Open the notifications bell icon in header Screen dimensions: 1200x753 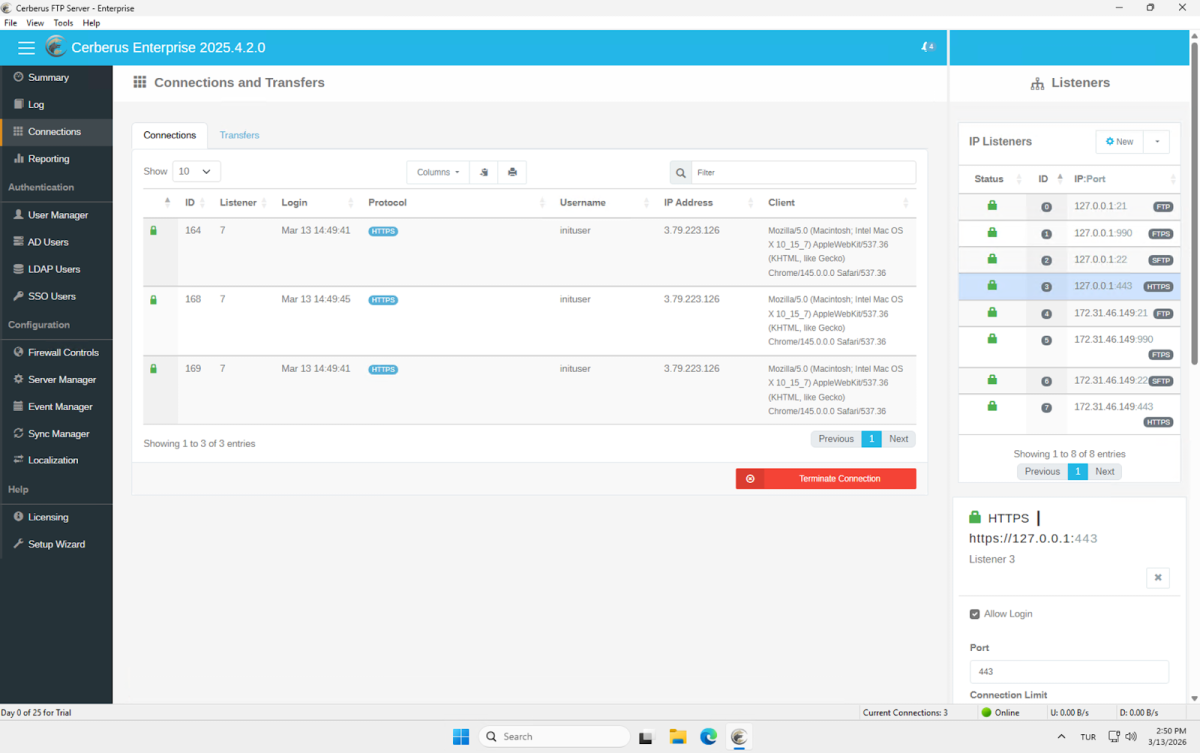coord(927,47)
